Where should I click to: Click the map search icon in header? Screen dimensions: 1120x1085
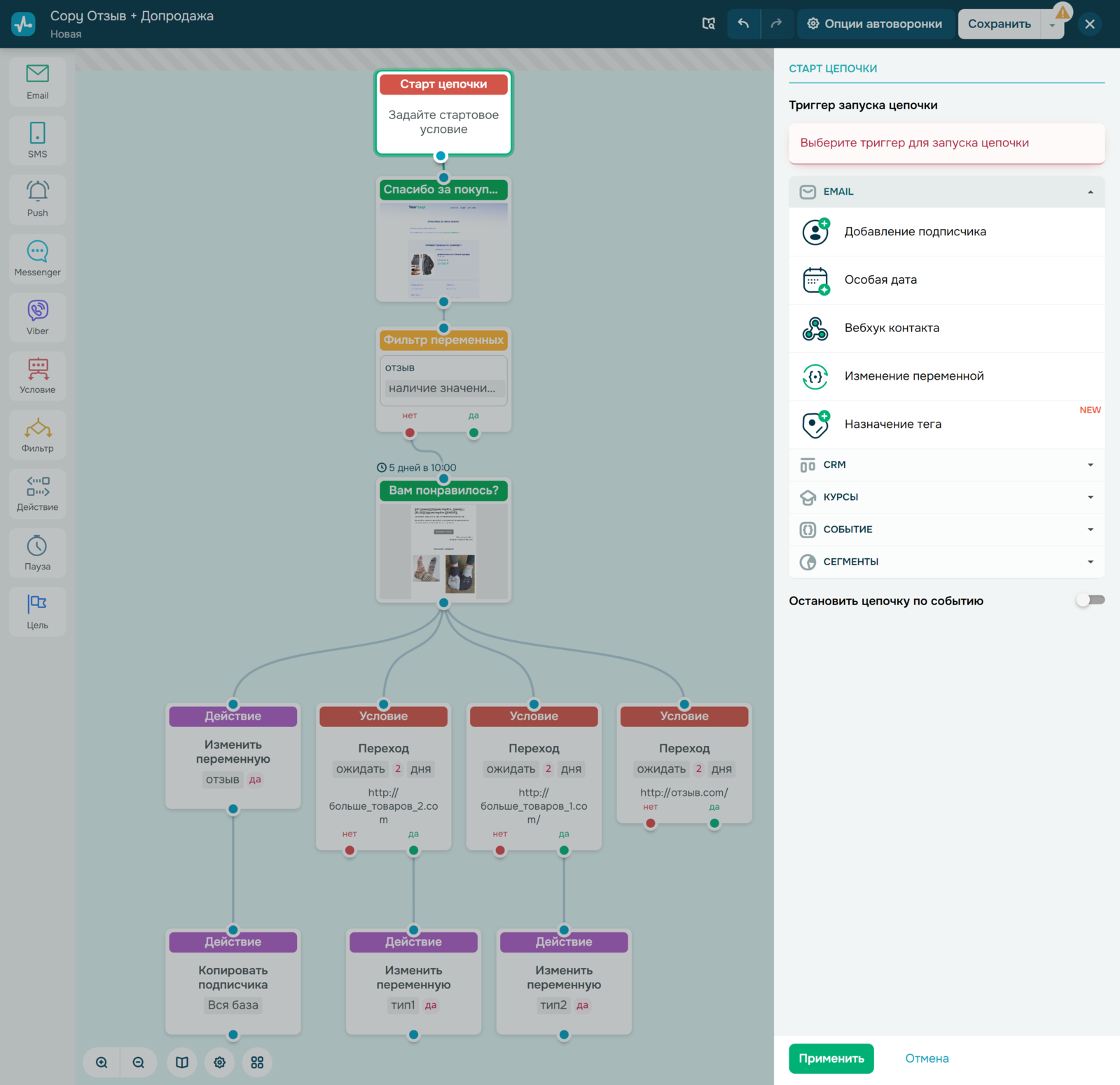[709, 24]
